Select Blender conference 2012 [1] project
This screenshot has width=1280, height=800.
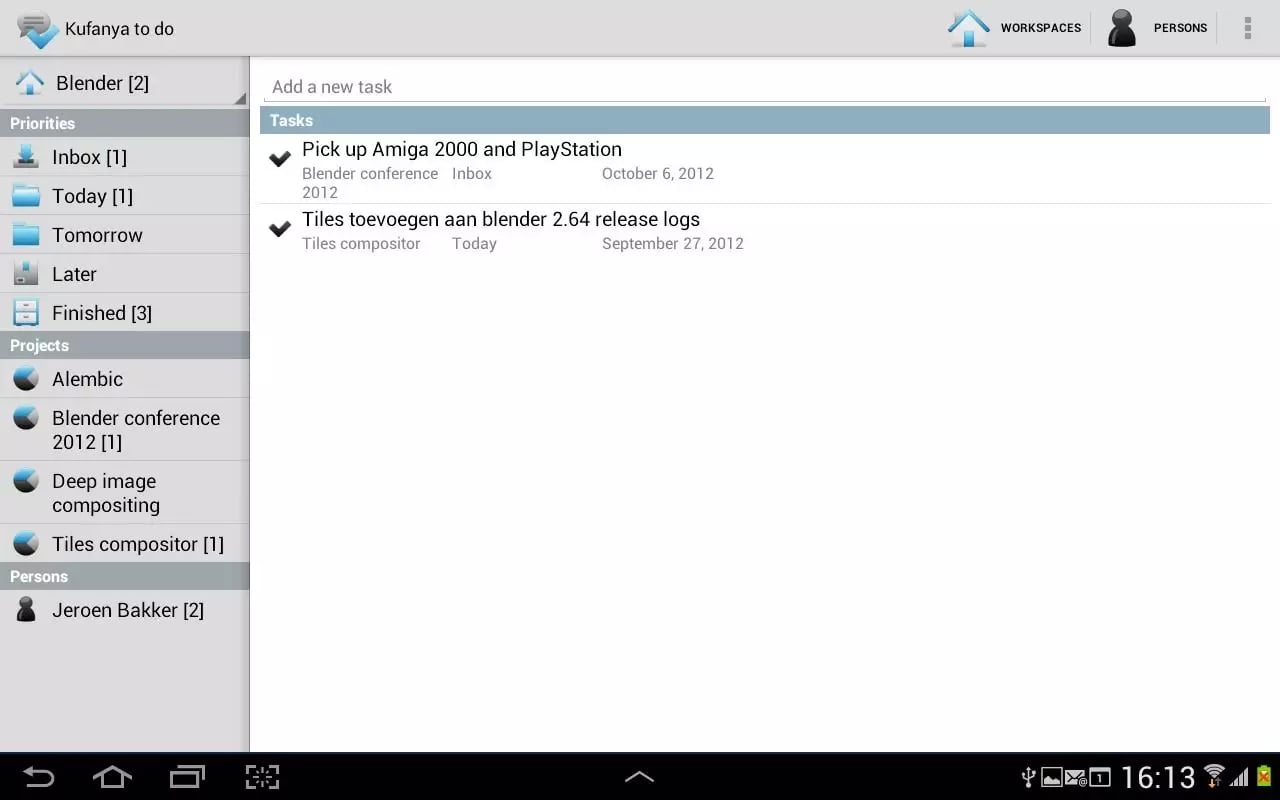pyautogui.click(x=124, y=430)
